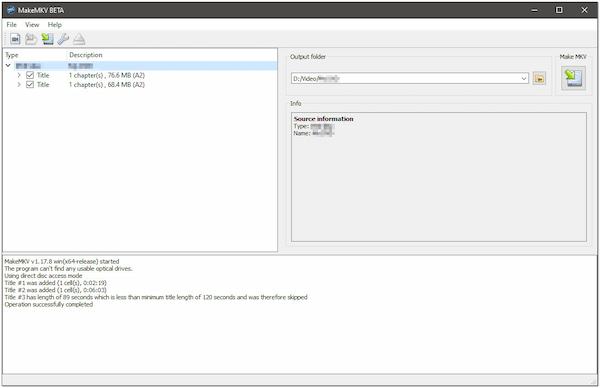The image size is (600, 388).
Task: Click log line about Title #3 skipped
Action: coord(156,297)
